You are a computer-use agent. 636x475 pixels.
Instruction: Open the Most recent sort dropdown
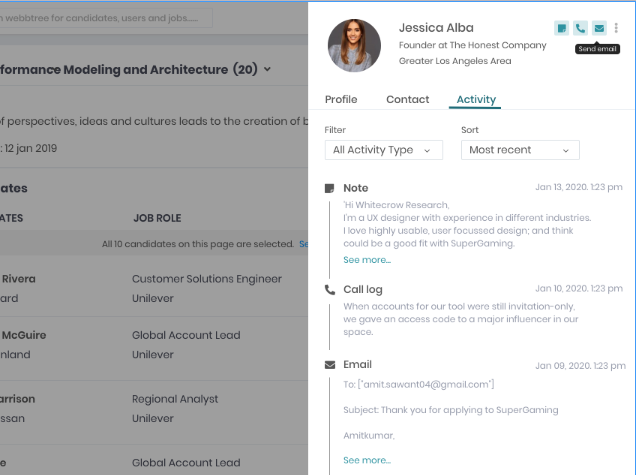point(520,150)
